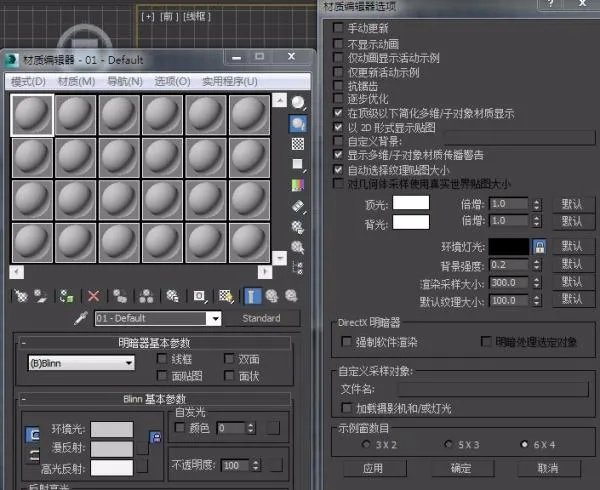Click 默认 button next to 顶光 倍增
The image size is (600, 490).
pos(572,204)
